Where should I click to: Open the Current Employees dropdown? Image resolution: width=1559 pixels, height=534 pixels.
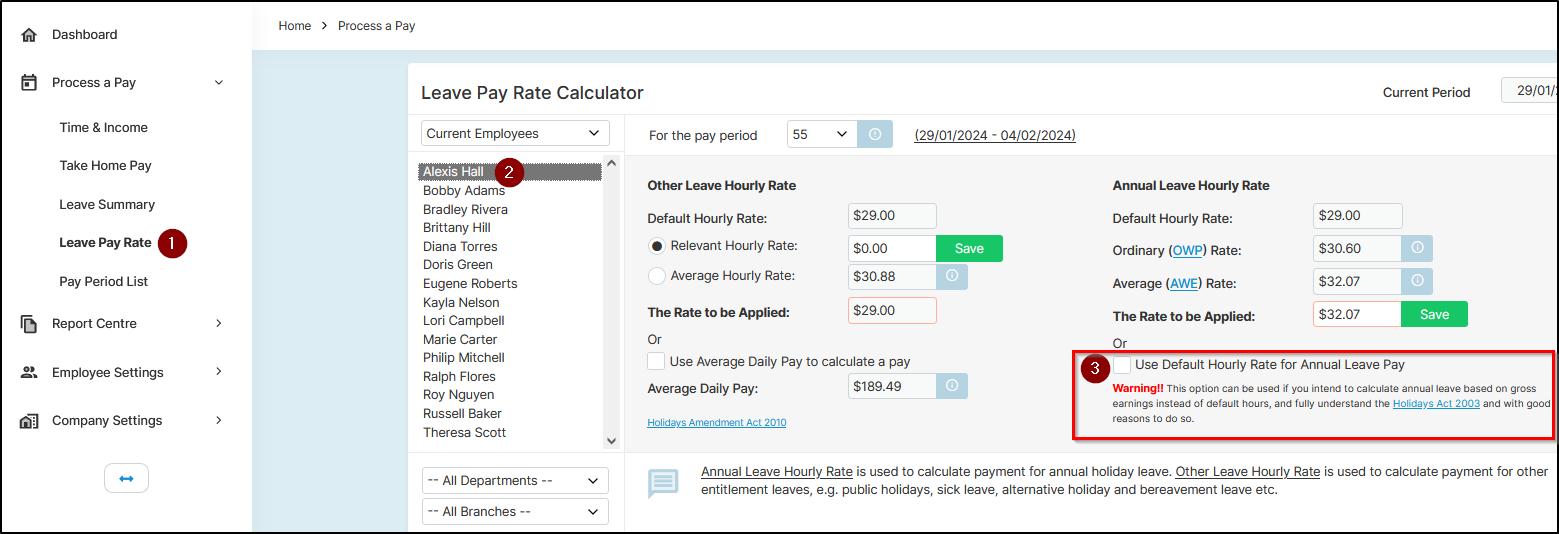(515, 133)
